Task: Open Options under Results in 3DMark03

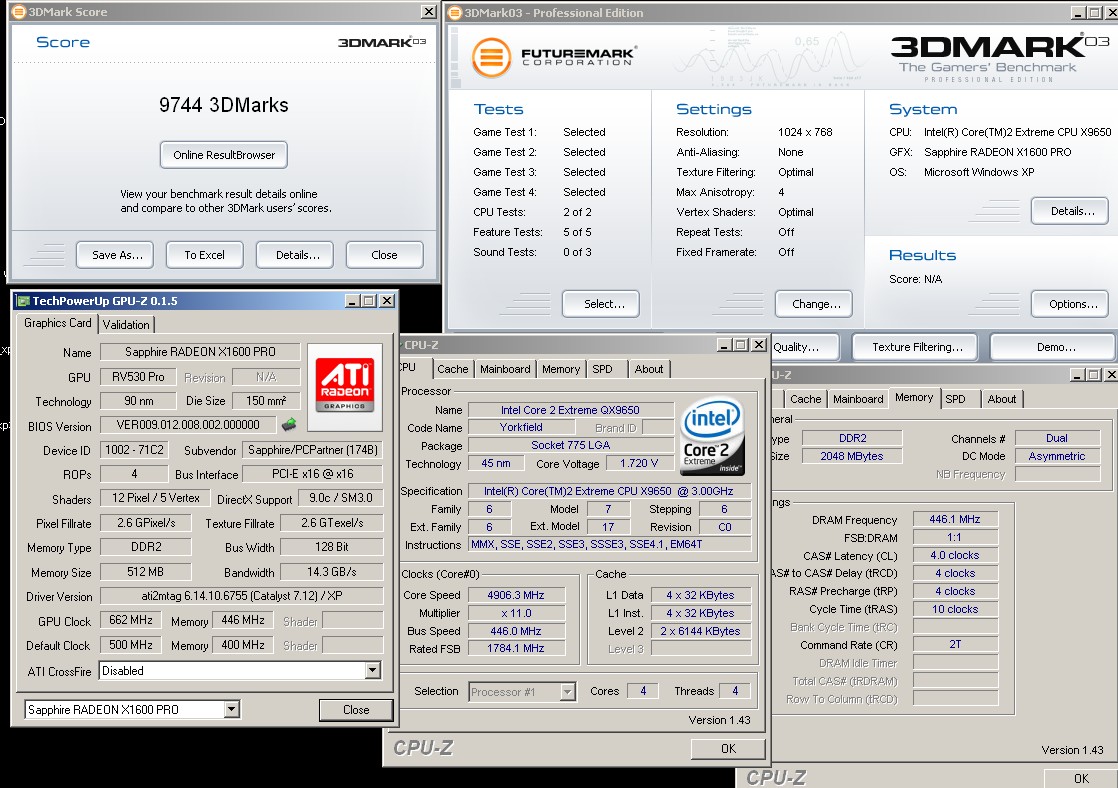Action: (x=1070, y=304)
